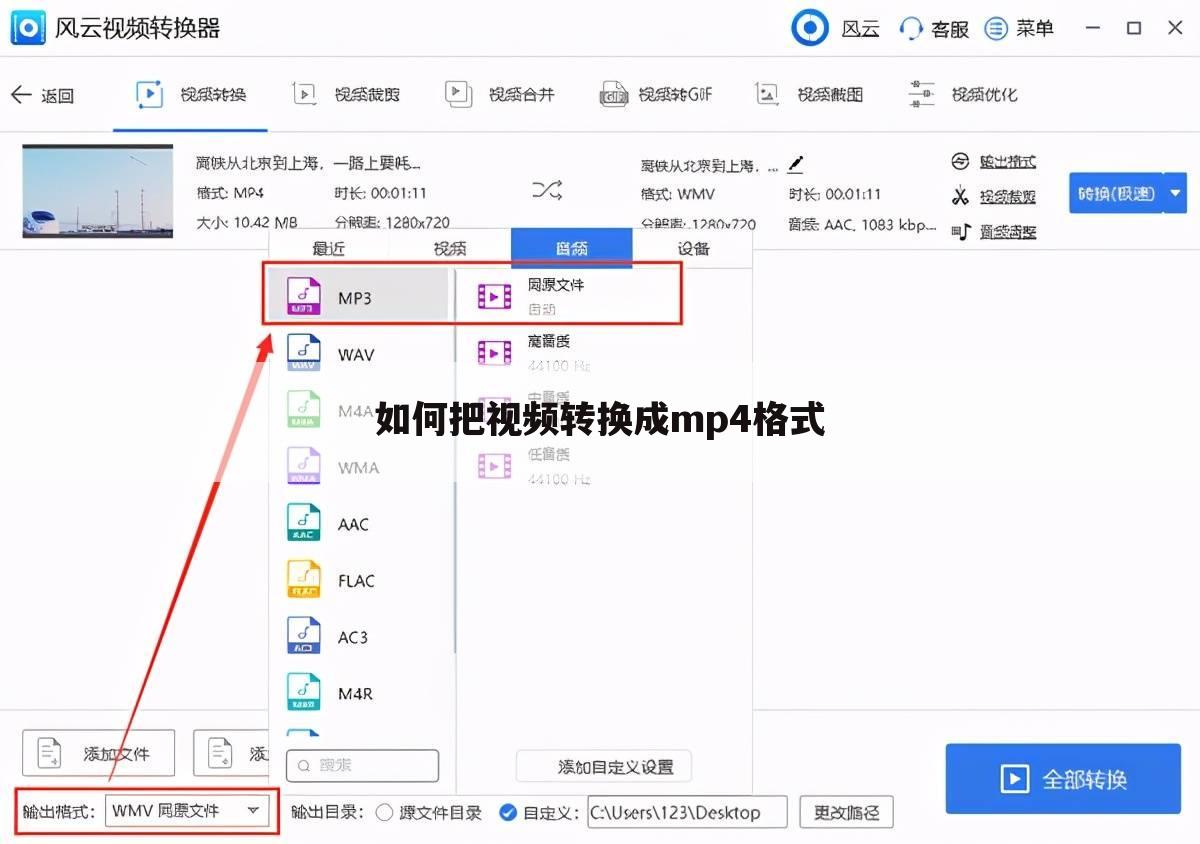The height and width of the screenshot is (844, 1200).
Task: Select 自定义 output directory option
Action: coord(508,813)
